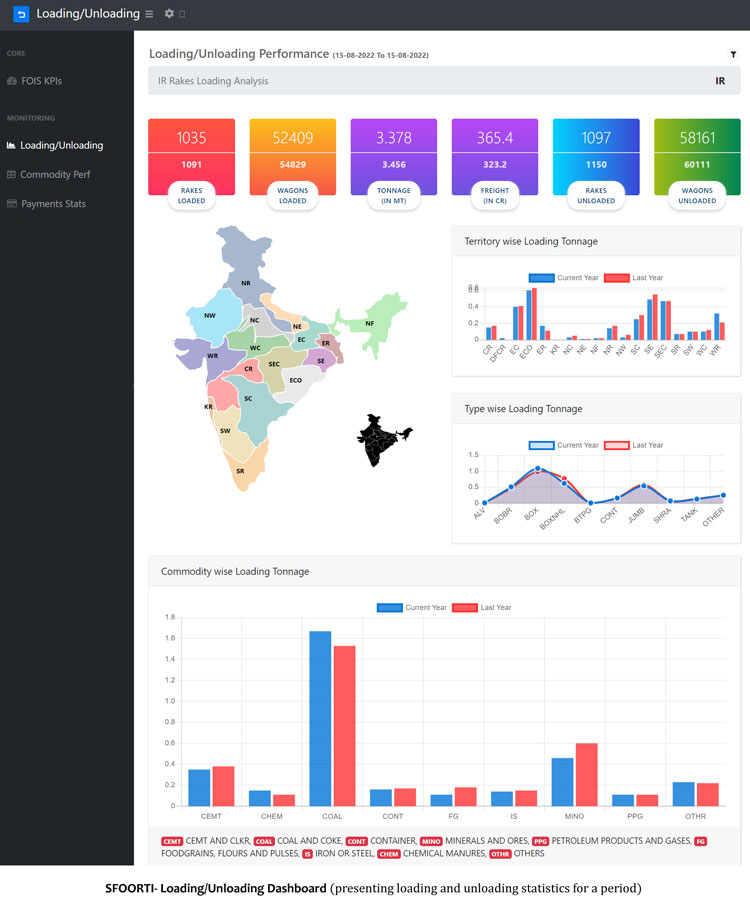750x902 pixels.
Task: Toggle Last Year legend in Type wise chart
Action: (634, 445)
